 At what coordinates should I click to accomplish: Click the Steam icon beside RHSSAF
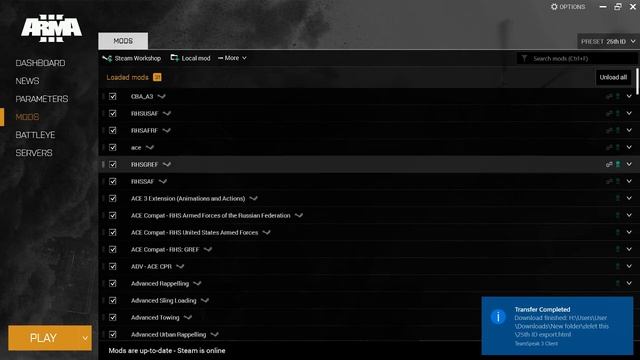(162, 182)
